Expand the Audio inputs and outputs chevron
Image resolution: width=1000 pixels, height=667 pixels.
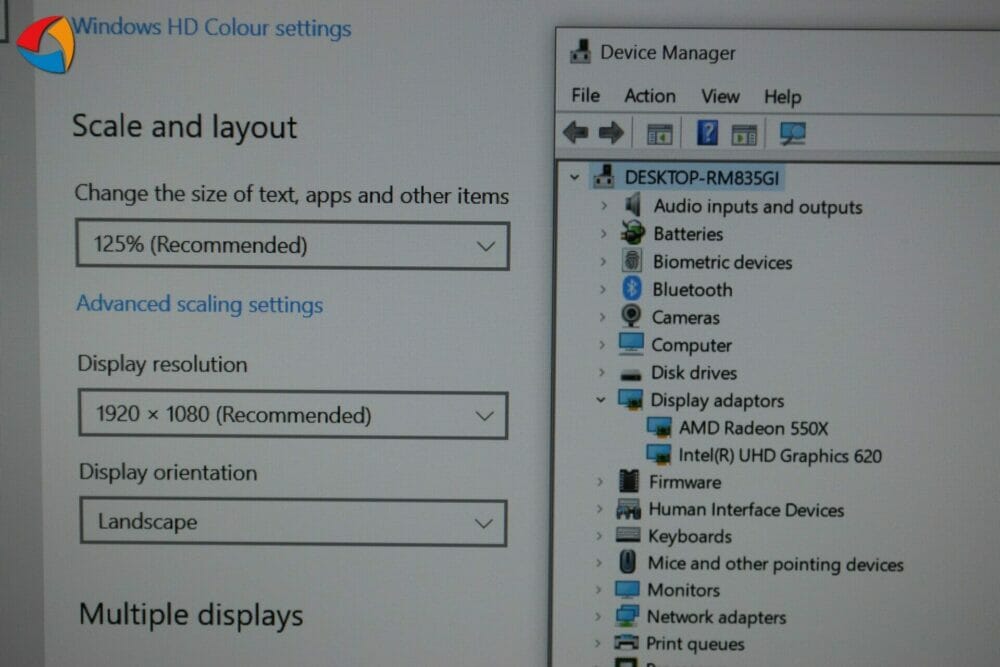[603, 205]
